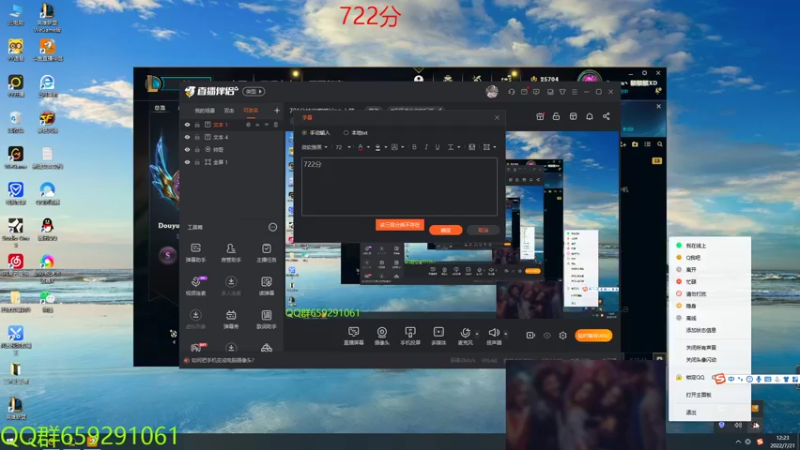Apply bold formatting with the B button
800x450 pixels.
point(414,147)
